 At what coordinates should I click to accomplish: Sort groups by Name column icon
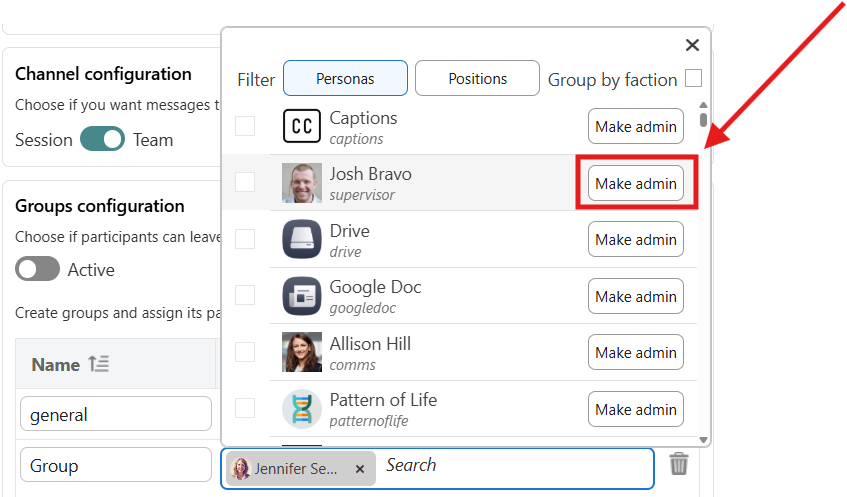click(98, 365)
